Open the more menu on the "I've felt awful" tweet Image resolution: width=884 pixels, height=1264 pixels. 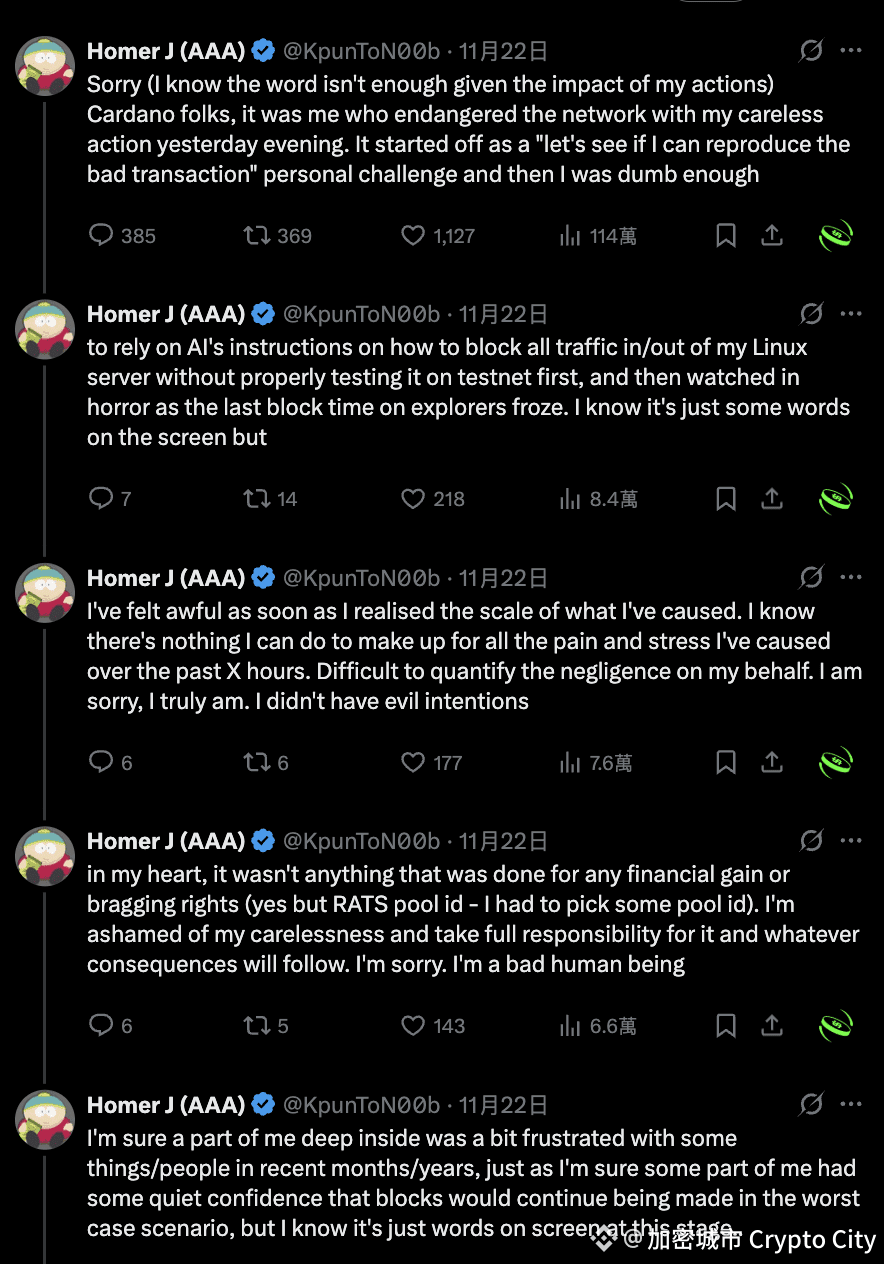[851, 577]
